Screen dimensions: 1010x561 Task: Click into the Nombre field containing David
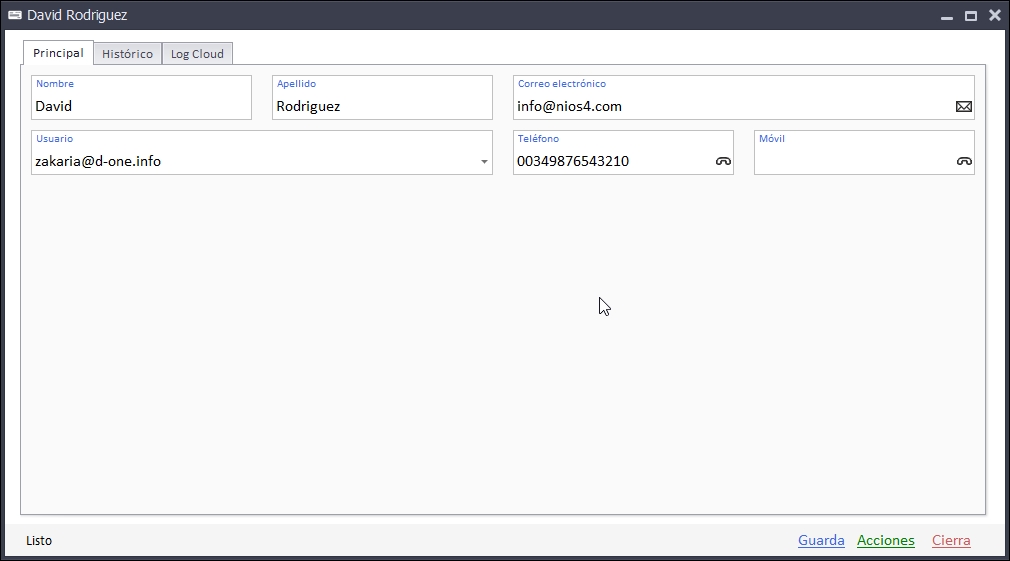click(140, 106)
